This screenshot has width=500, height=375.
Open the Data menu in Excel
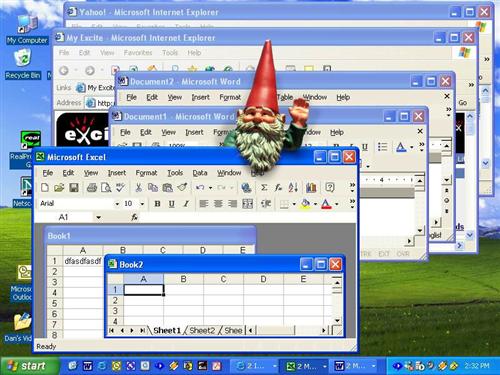coord(200,173)
